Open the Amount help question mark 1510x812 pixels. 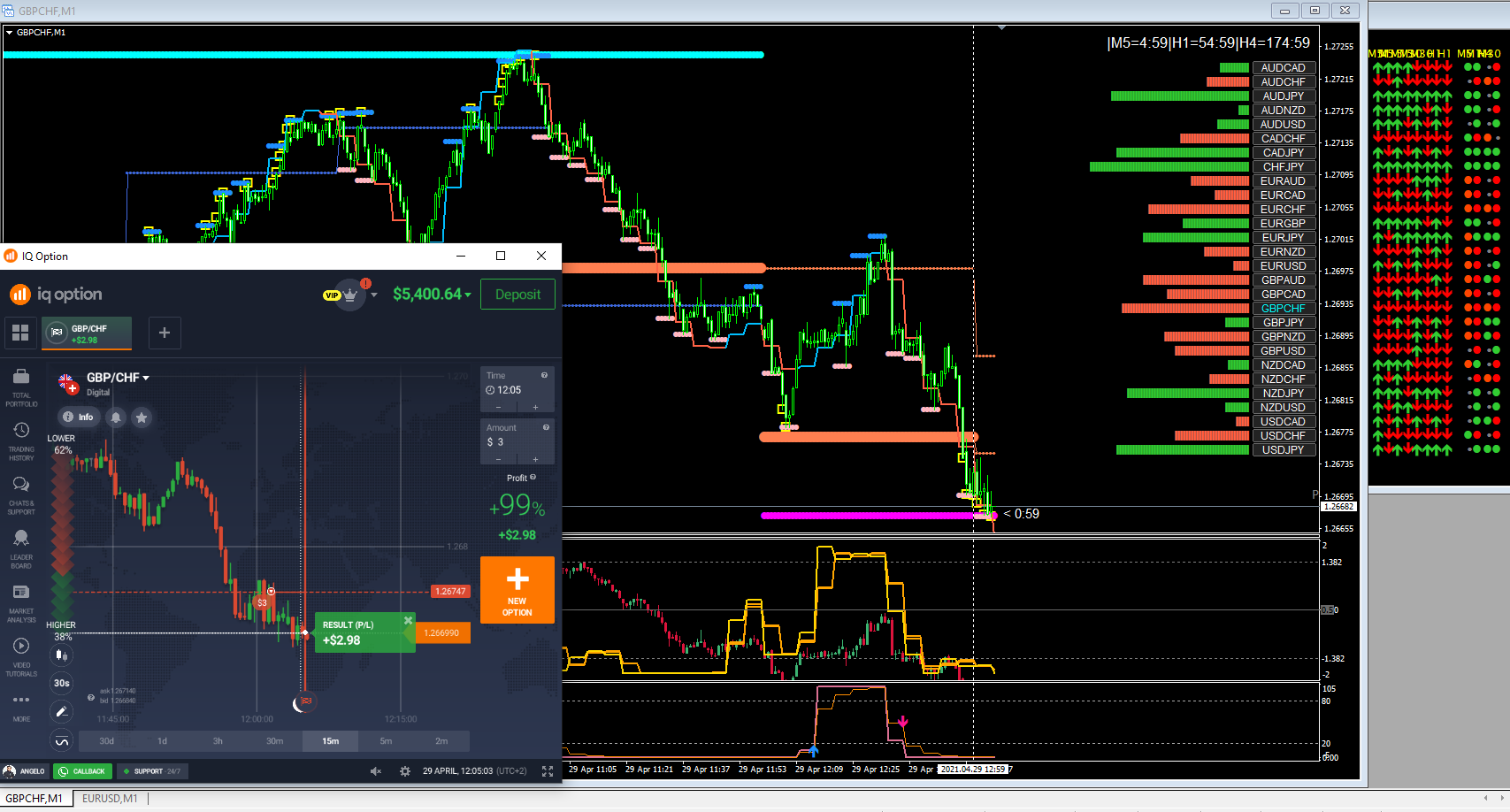[x=546, y=427]
